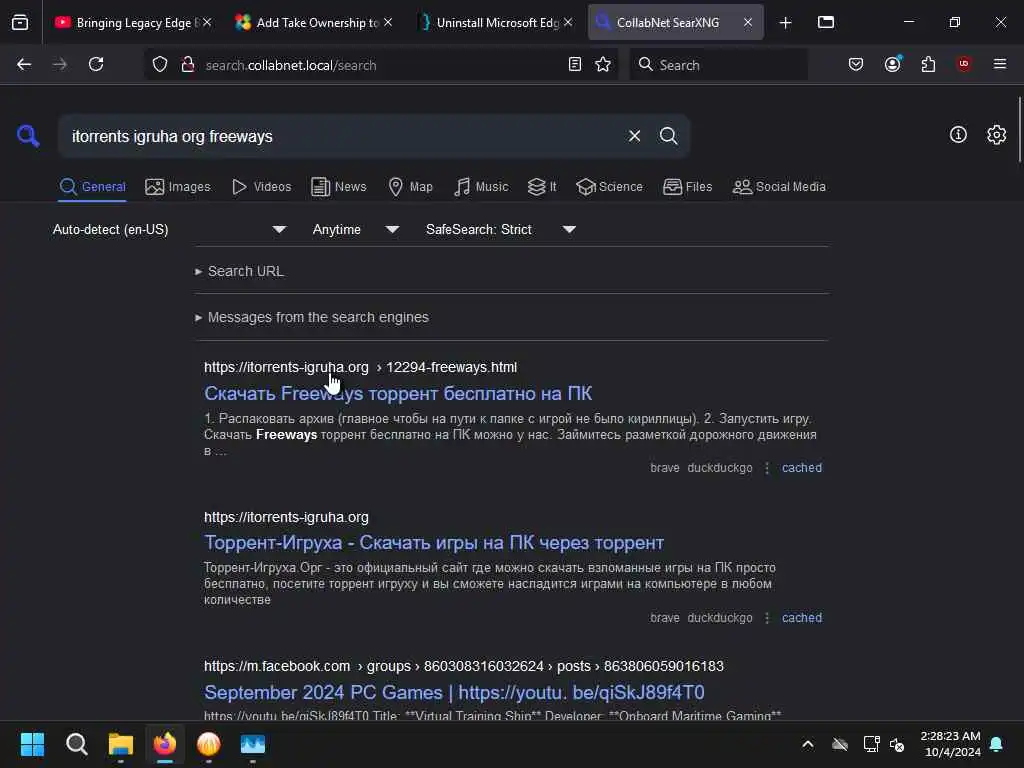Open the SearXNG about info icon
This screenshot has width=1024, height=768.
(958, 135)
